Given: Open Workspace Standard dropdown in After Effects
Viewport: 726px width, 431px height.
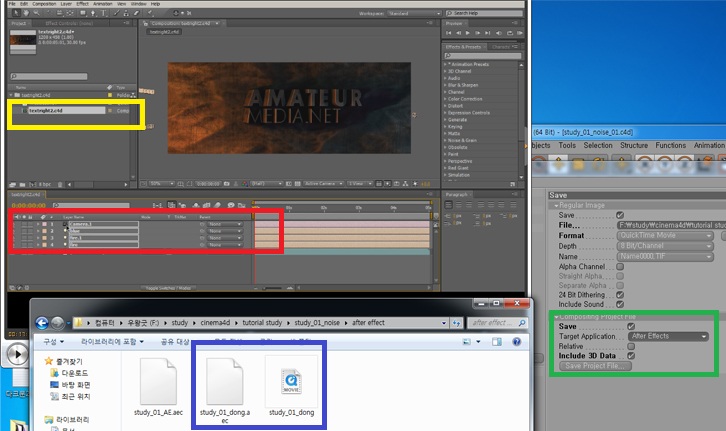Looking at the screenshot, I should [x=414, y=13].
